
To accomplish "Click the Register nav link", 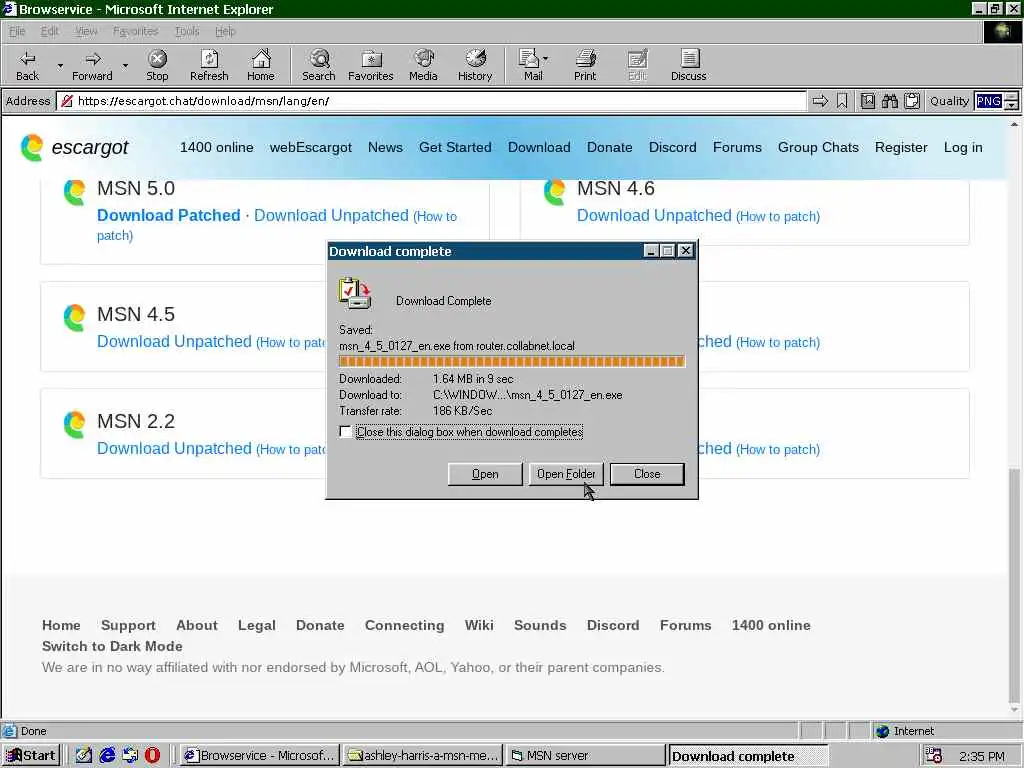I will 901,148.
